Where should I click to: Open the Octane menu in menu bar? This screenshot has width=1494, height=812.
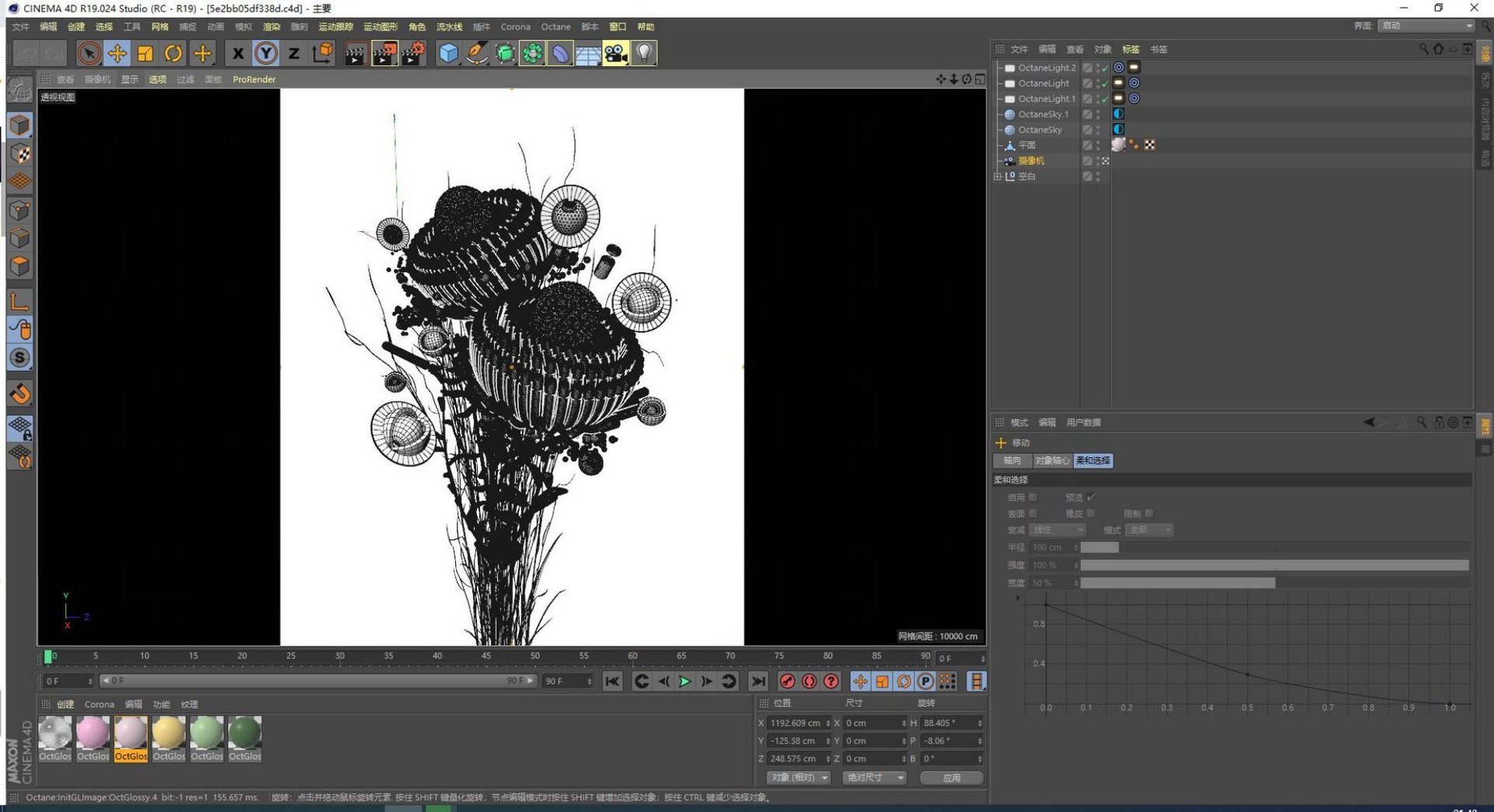click(x=556, y=26)
